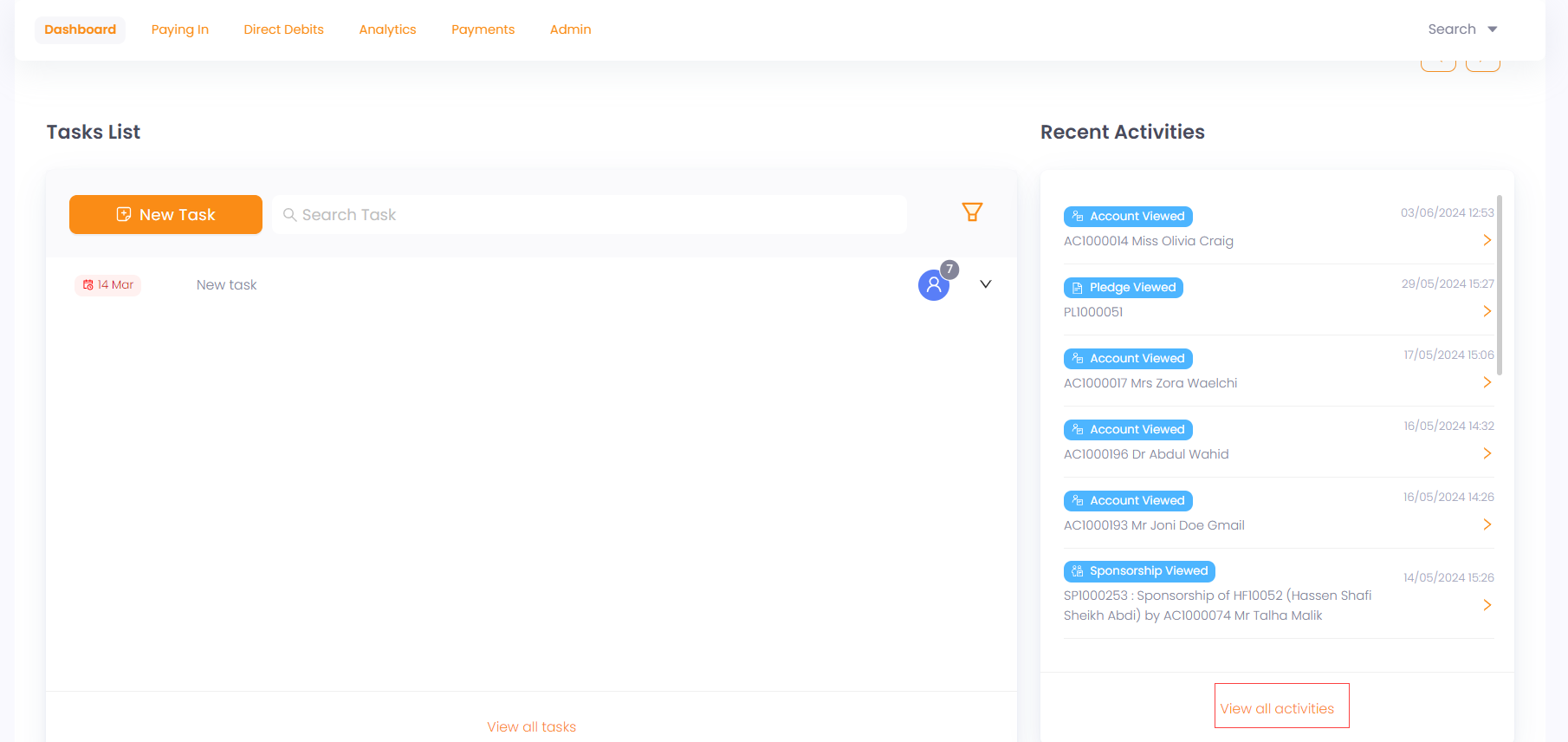Click Account Viewed badge for Abdul Wahid
This screenshot has height=742, width=1568.
1128,430
